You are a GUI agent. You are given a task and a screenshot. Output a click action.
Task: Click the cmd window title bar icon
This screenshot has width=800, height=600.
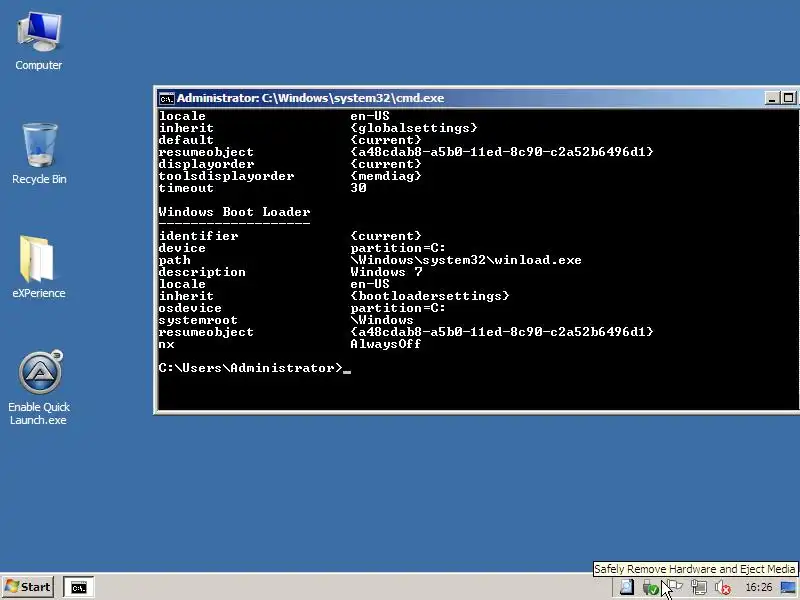(x=166, y=98)
